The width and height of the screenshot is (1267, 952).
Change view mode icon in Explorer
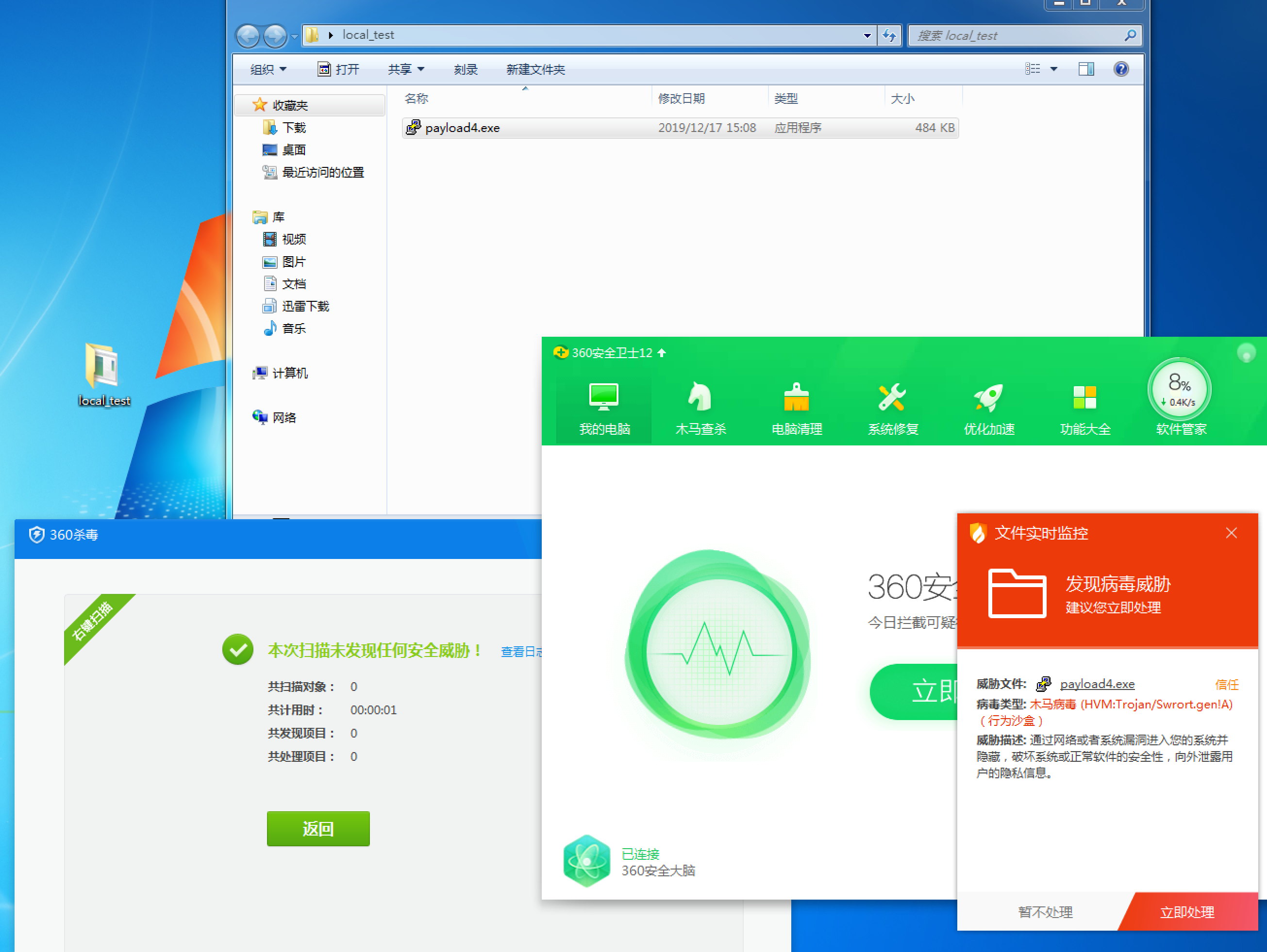1032,69
